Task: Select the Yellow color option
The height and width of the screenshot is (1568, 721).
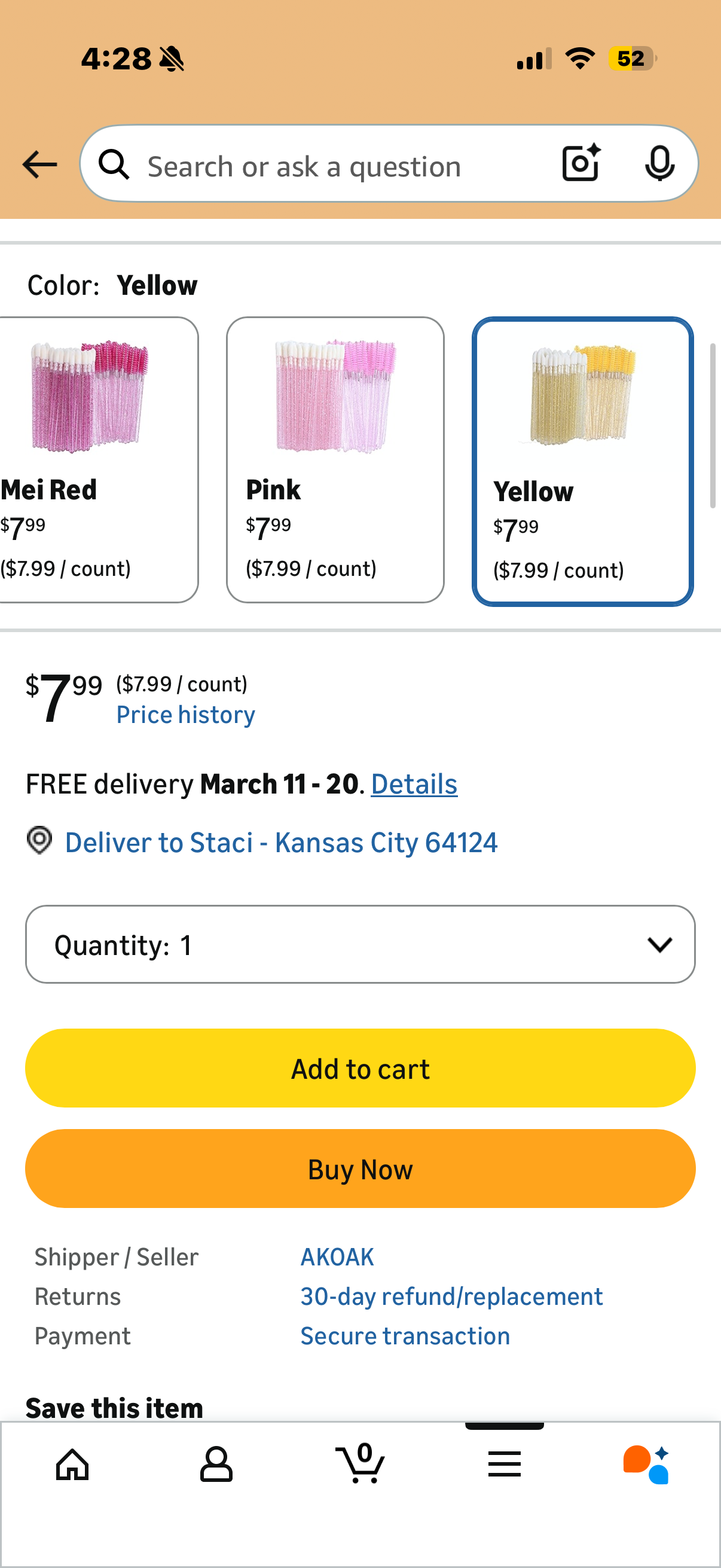Action: [582, 461]
